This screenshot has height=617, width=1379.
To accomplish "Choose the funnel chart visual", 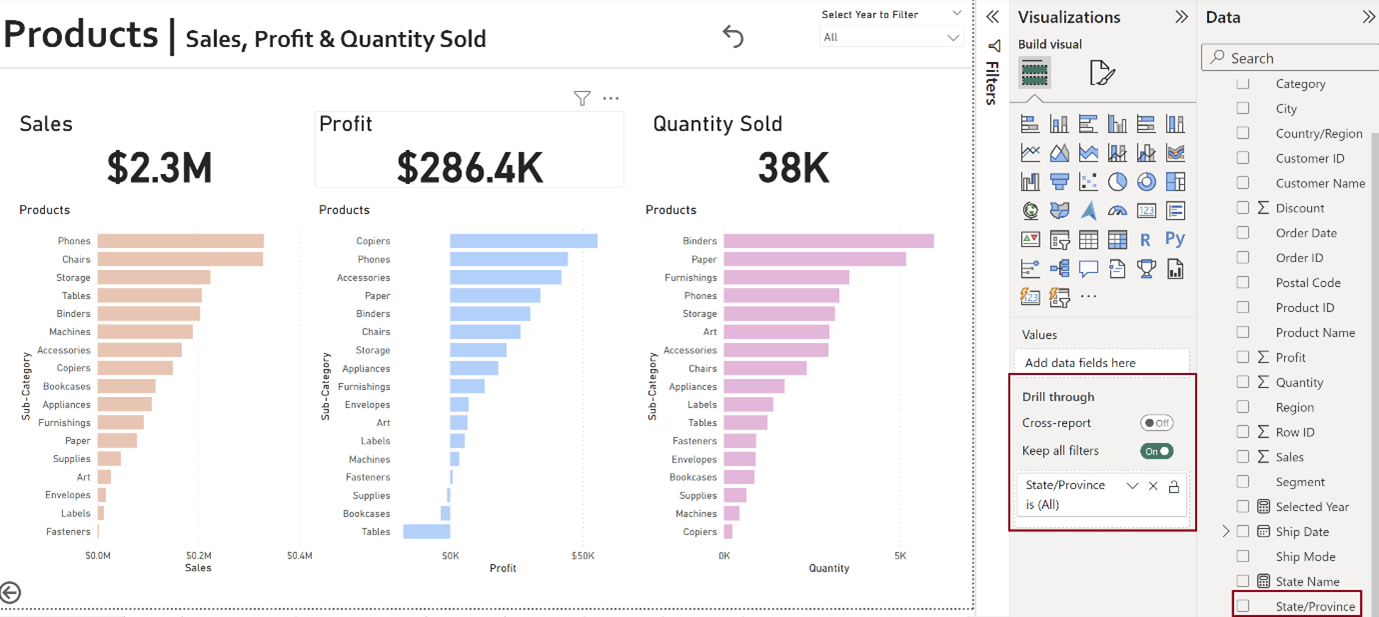I will [1059, 182].
